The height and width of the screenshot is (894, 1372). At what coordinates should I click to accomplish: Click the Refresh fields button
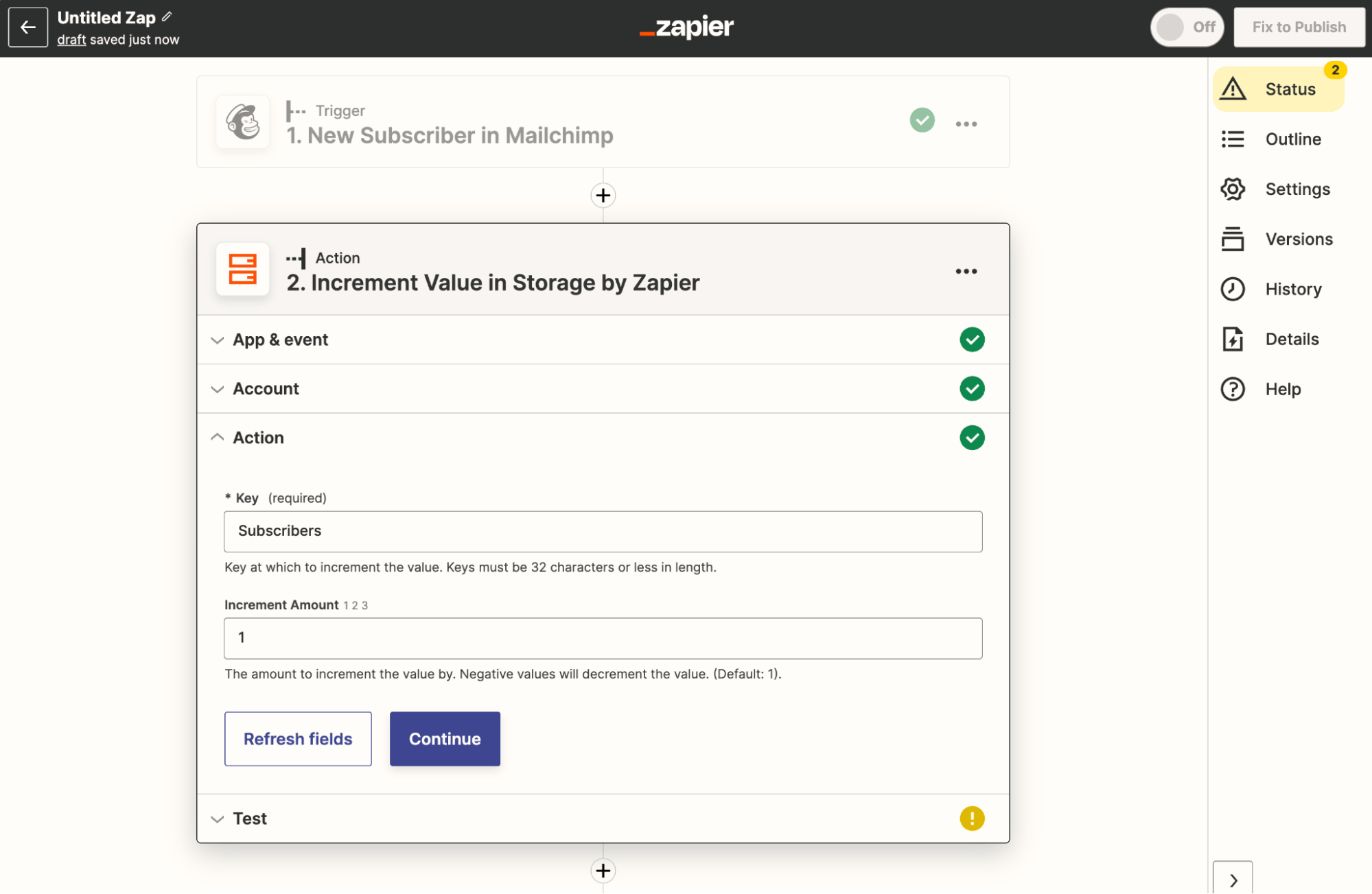pyautogui.click(x=298, y=739)
